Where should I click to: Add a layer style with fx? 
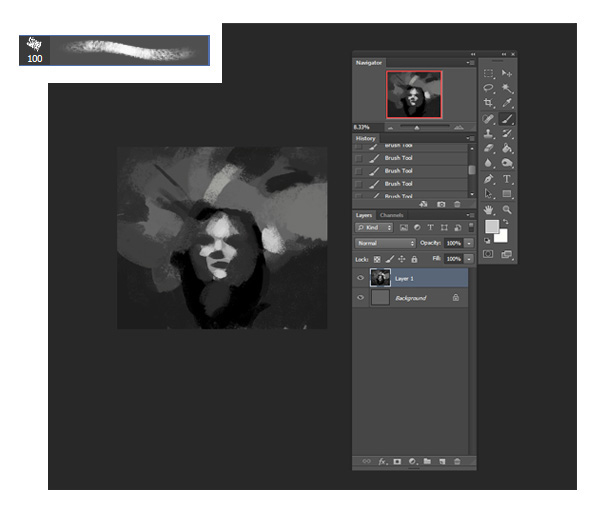tap(383, 462)
